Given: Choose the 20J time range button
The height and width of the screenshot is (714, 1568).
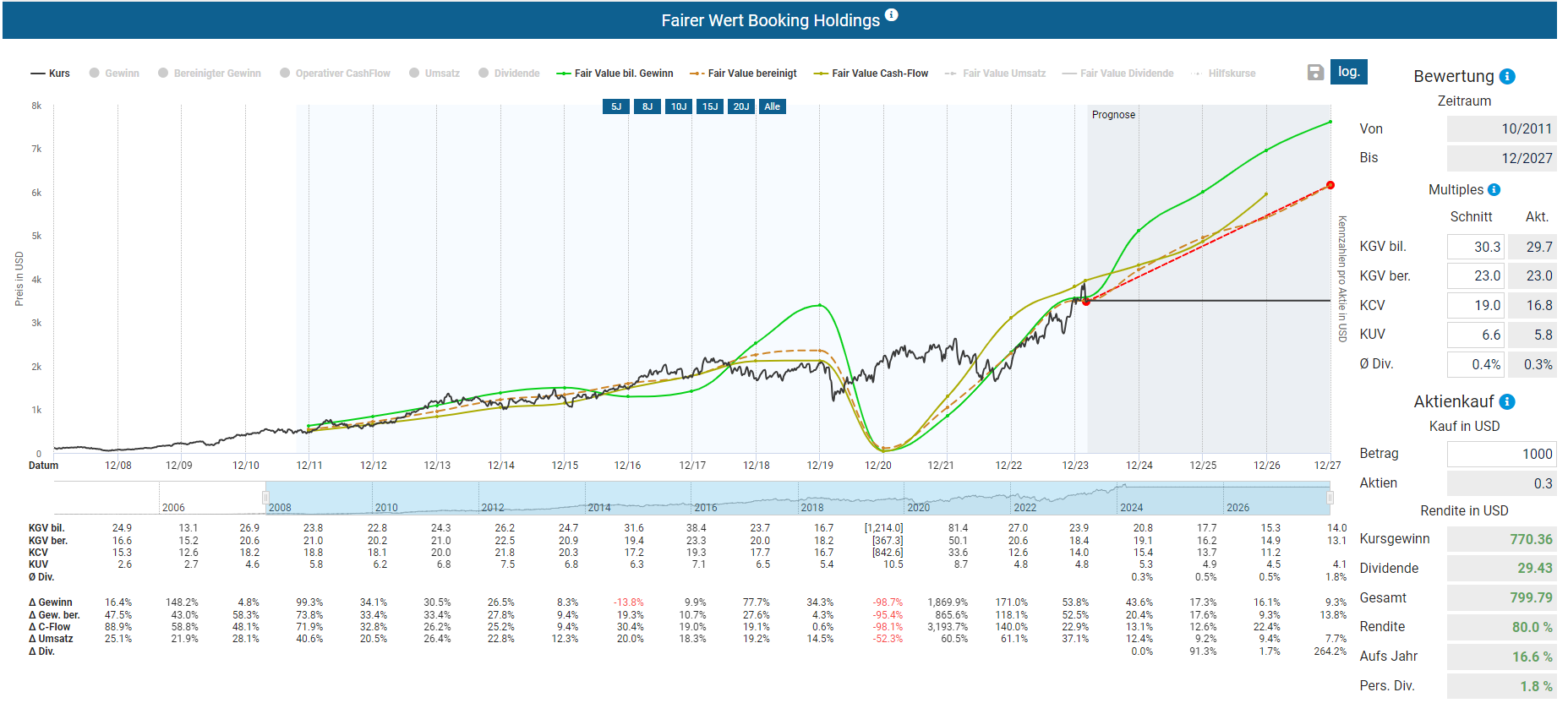Looking at the screenshot, I should click(741, 106).
